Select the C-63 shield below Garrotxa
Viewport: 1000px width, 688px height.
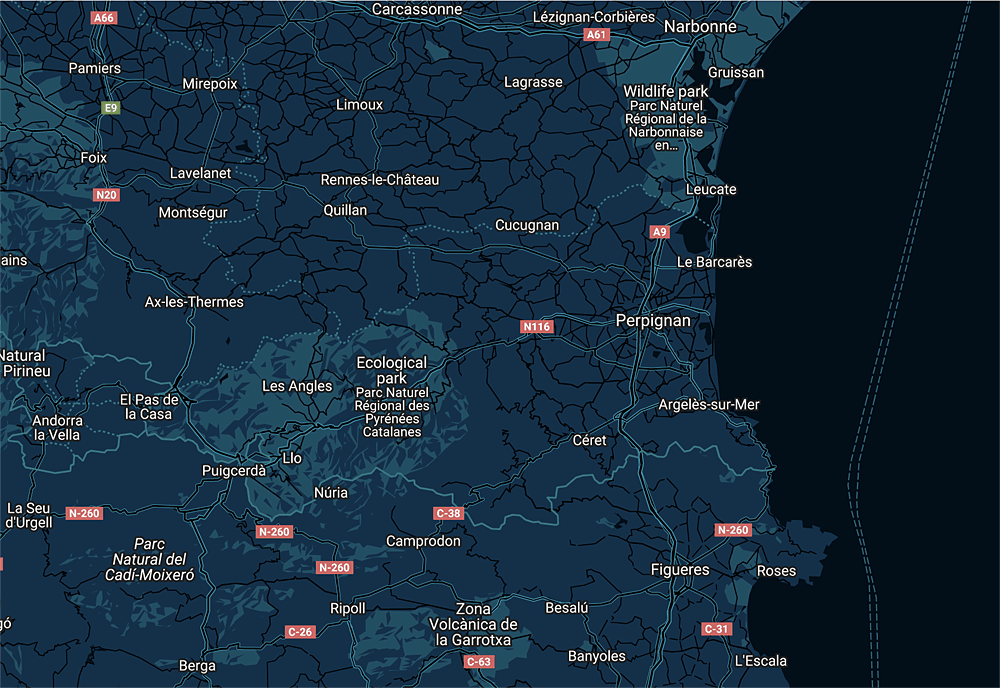click(479, 661)
